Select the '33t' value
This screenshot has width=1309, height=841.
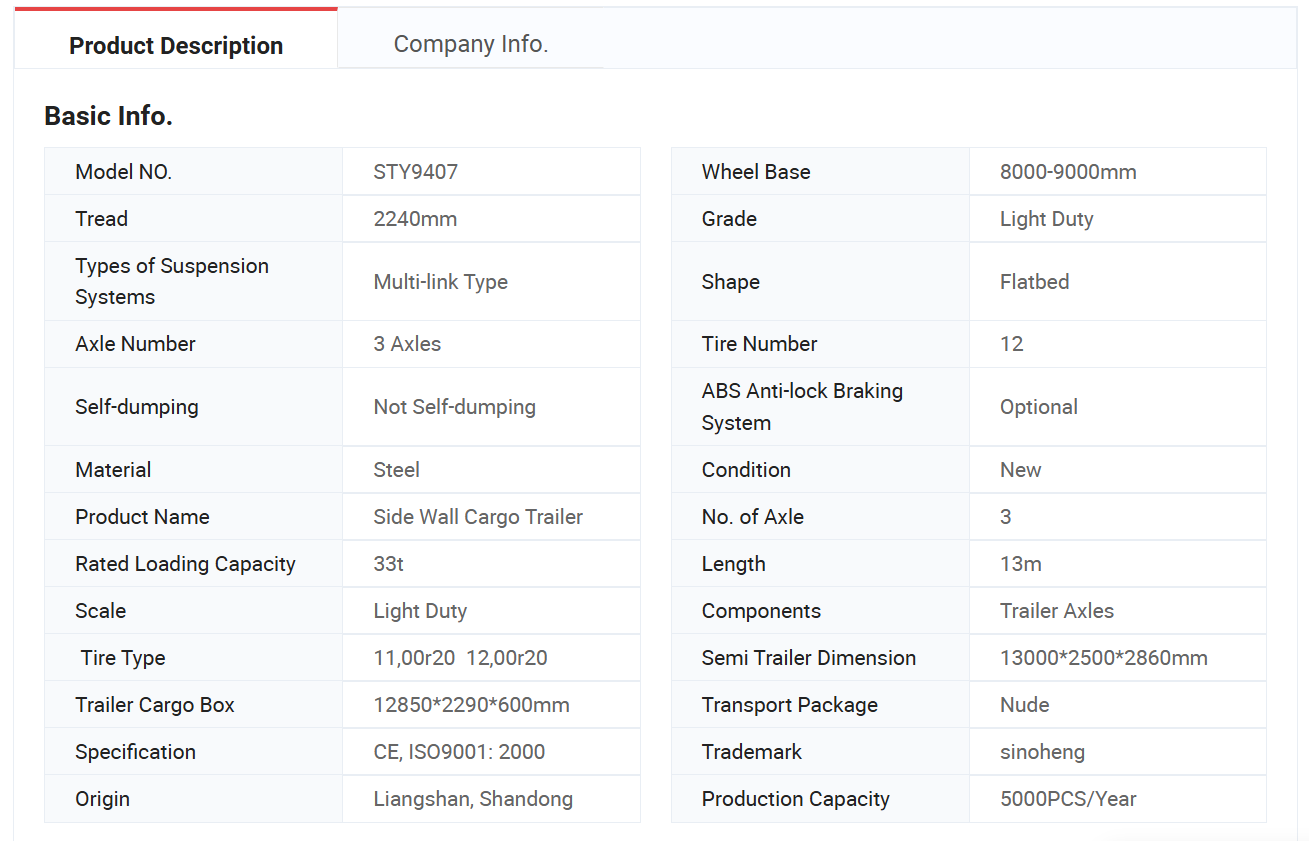[389, 564]
